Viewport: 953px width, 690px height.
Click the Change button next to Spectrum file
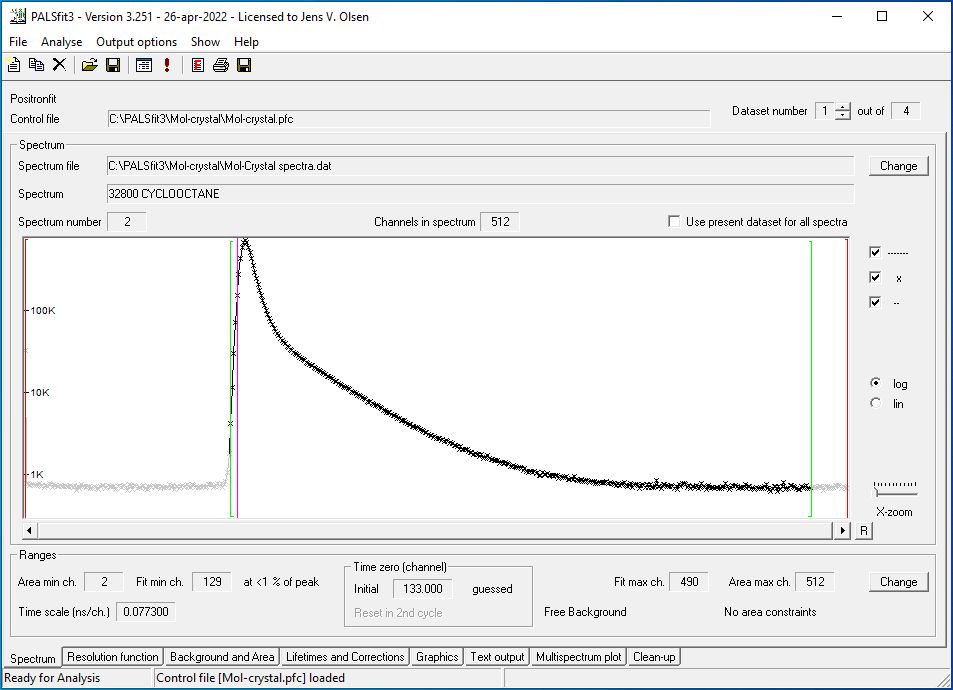click(x=897, y=165)
